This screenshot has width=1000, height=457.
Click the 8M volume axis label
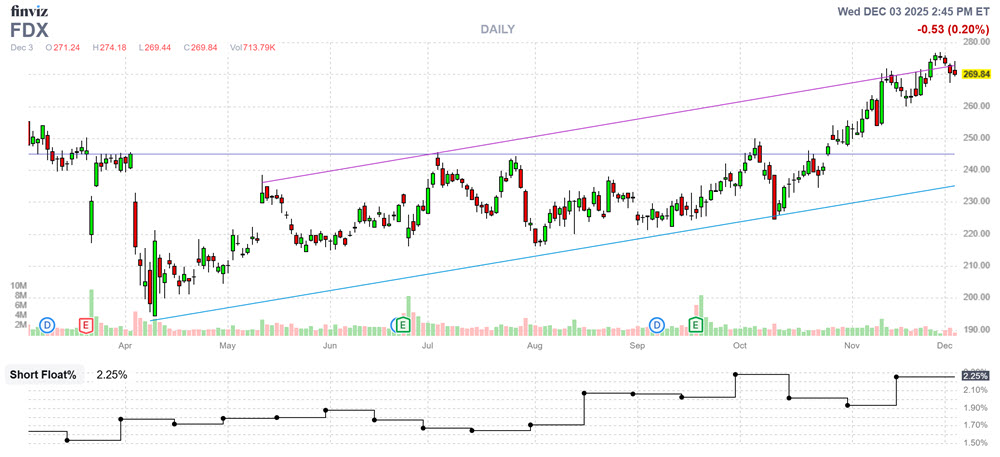(21, 296)
